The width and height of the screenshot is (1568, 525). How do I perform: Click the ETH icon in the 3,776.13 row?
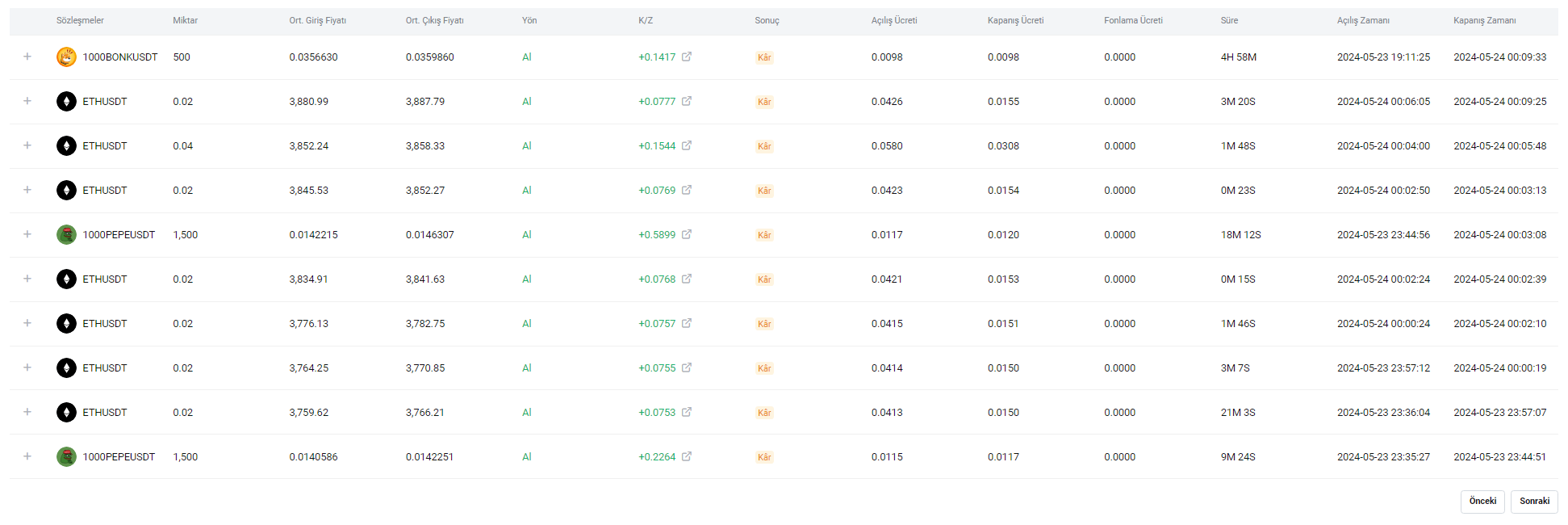[66, 323]
